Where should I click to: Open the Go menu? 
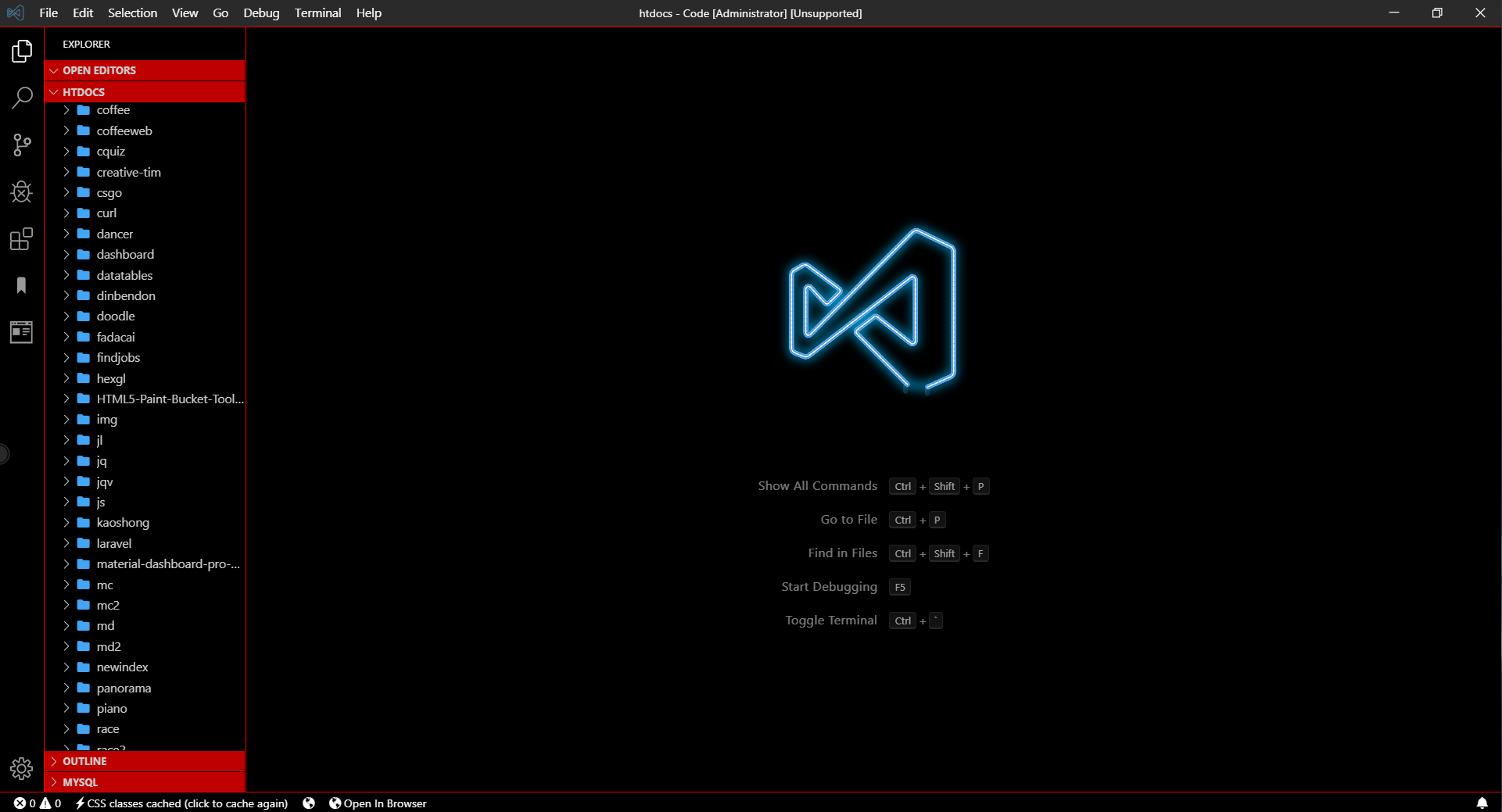220,13
